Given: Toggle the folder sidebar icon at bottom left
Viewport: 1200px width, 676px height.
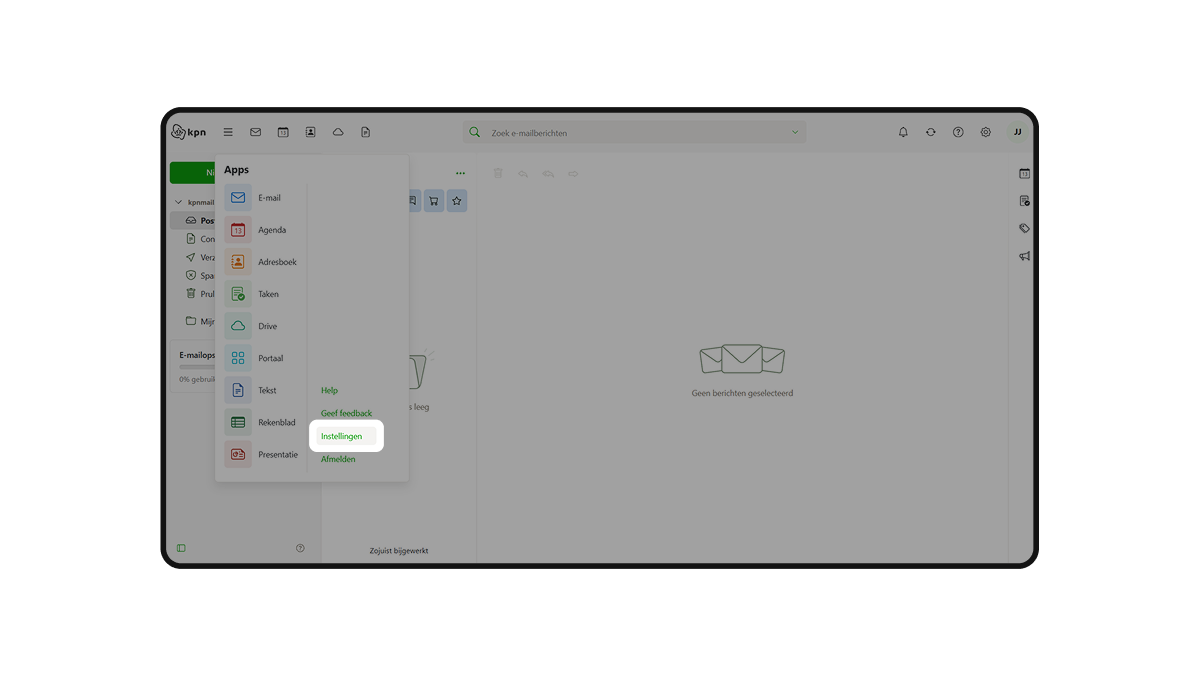Looking at the screenshot, I should 181,548.
